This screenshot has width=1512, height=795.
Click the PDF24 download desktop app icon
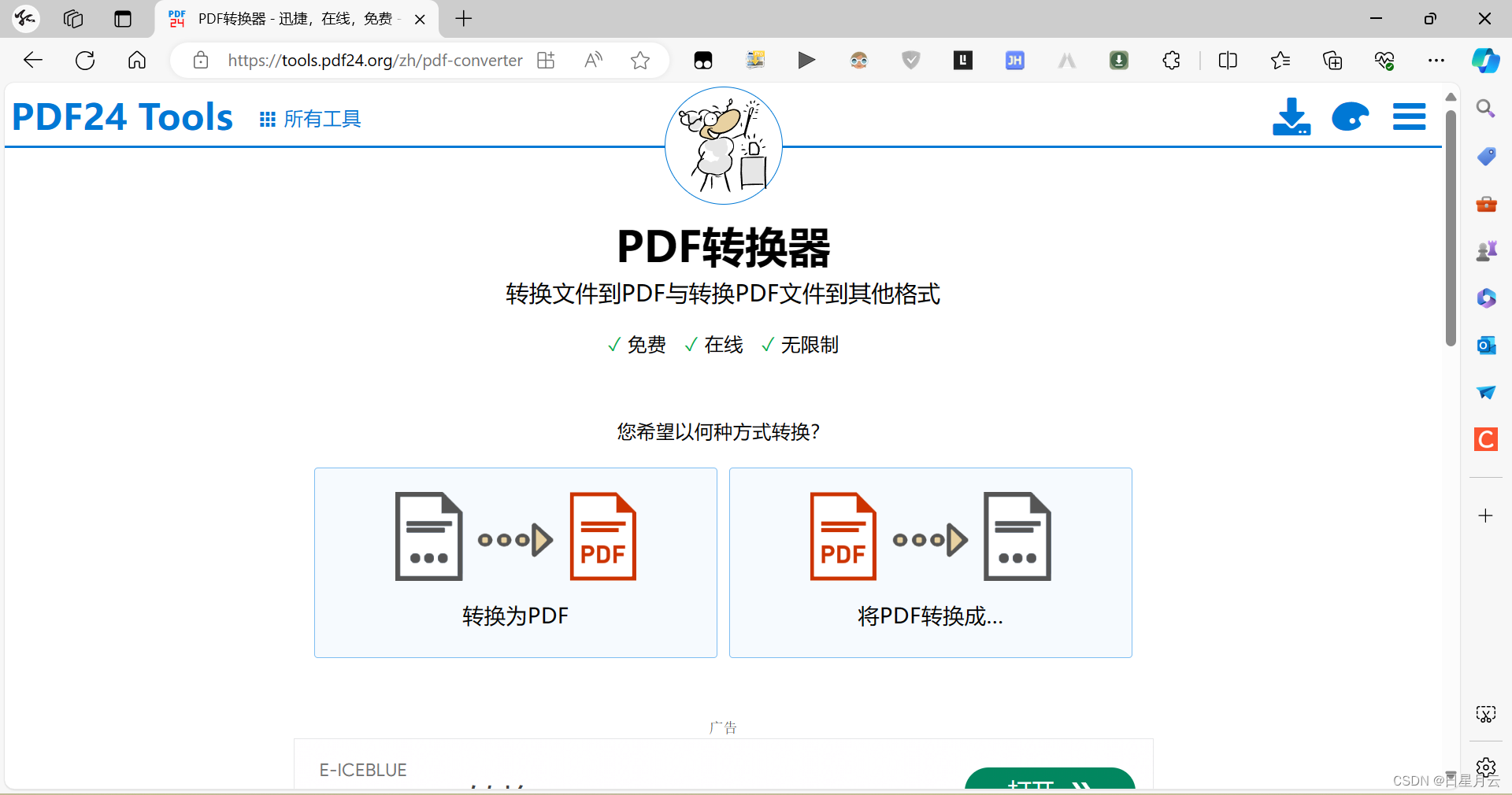(1291, 116)
